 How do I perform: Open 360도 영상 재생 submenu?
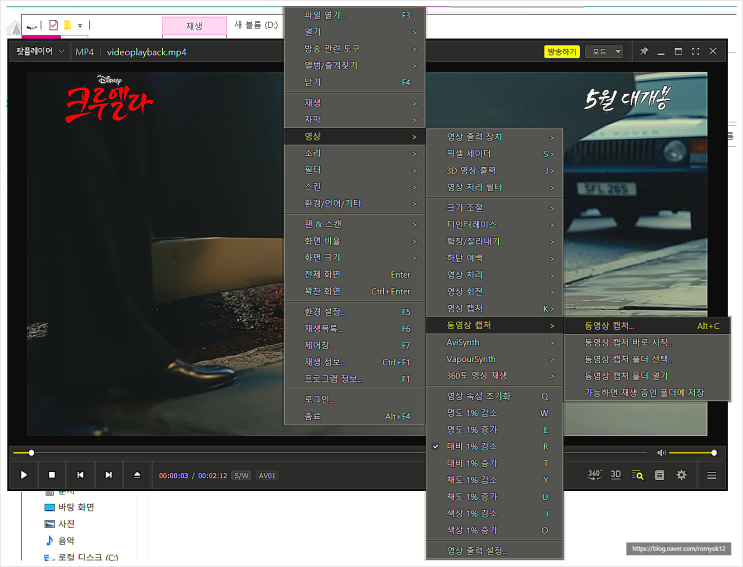[x=494, y=376]
